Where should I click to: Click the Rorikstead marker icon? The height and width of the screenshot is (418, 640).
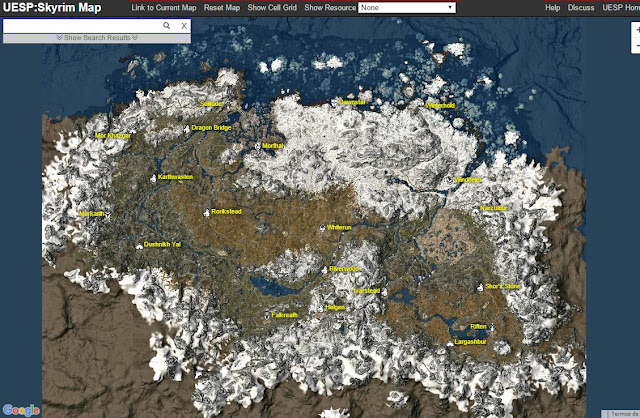206,213
